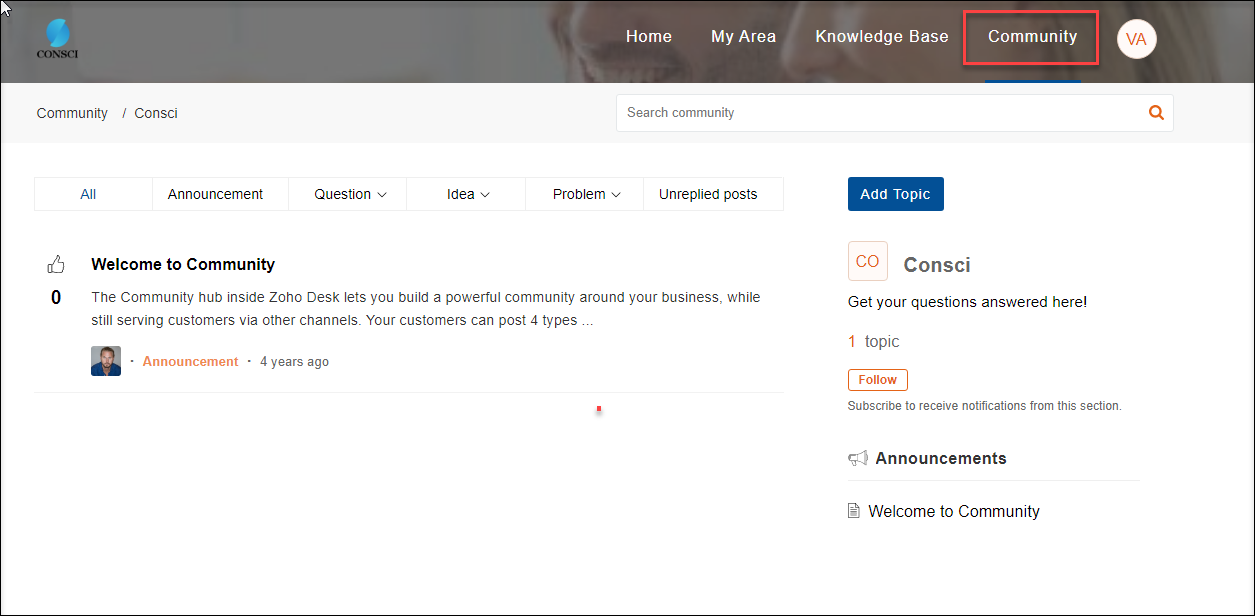The image size is (1255, 616).
Task: Open the VA user avatar menu
Action: pos(1136,39)
